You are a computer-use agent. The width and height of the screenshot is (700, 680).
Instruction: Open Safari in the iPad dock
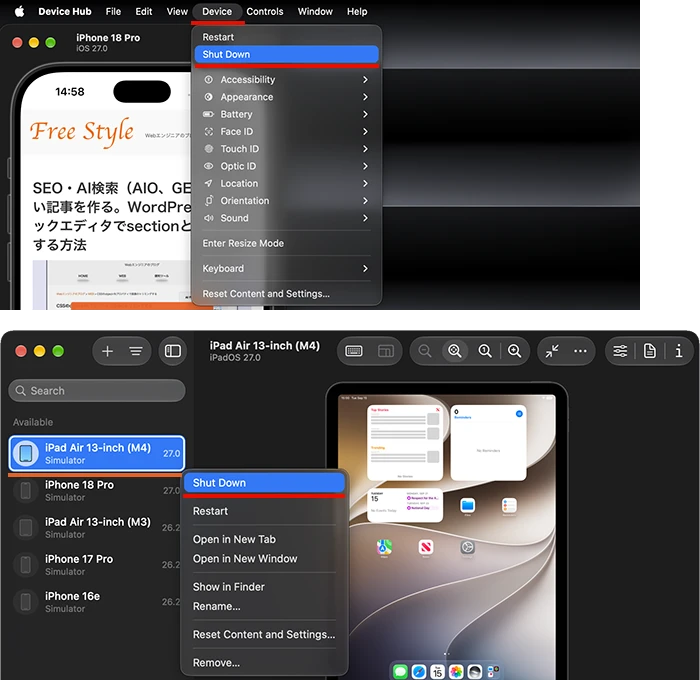point(419,672)
